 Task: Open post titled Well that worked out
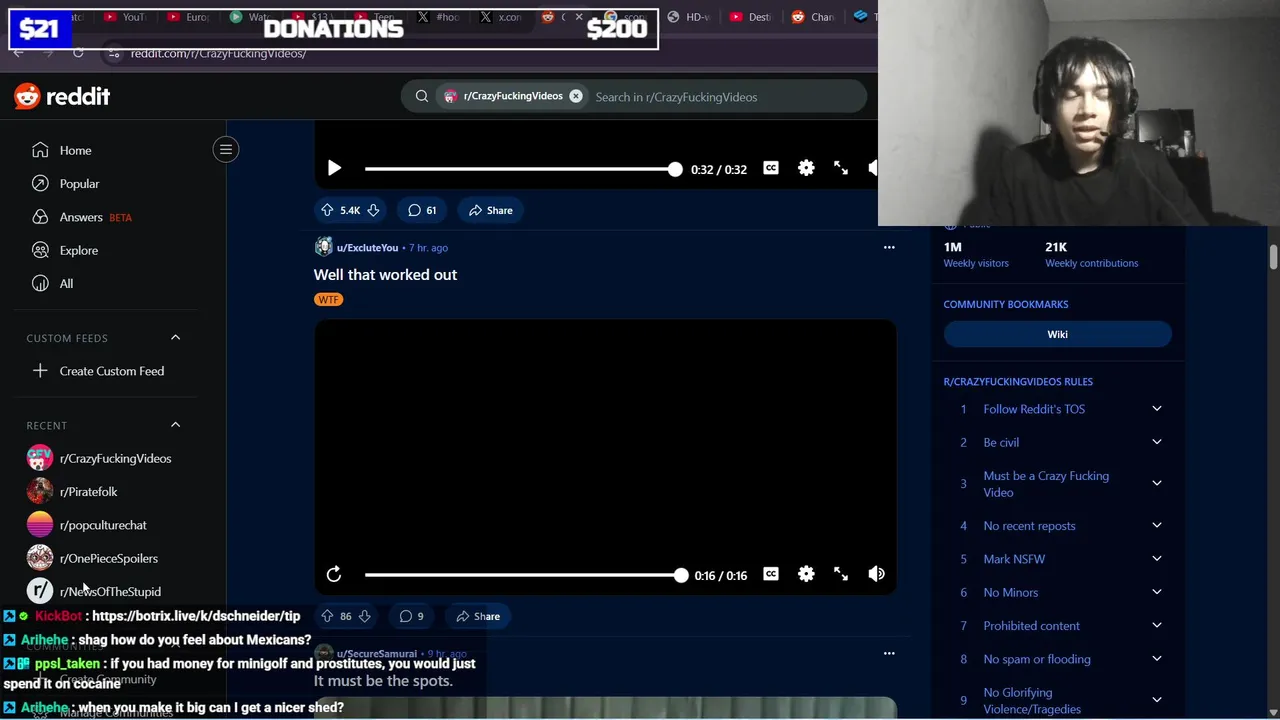pyautogui.click(x=385, y=275)
